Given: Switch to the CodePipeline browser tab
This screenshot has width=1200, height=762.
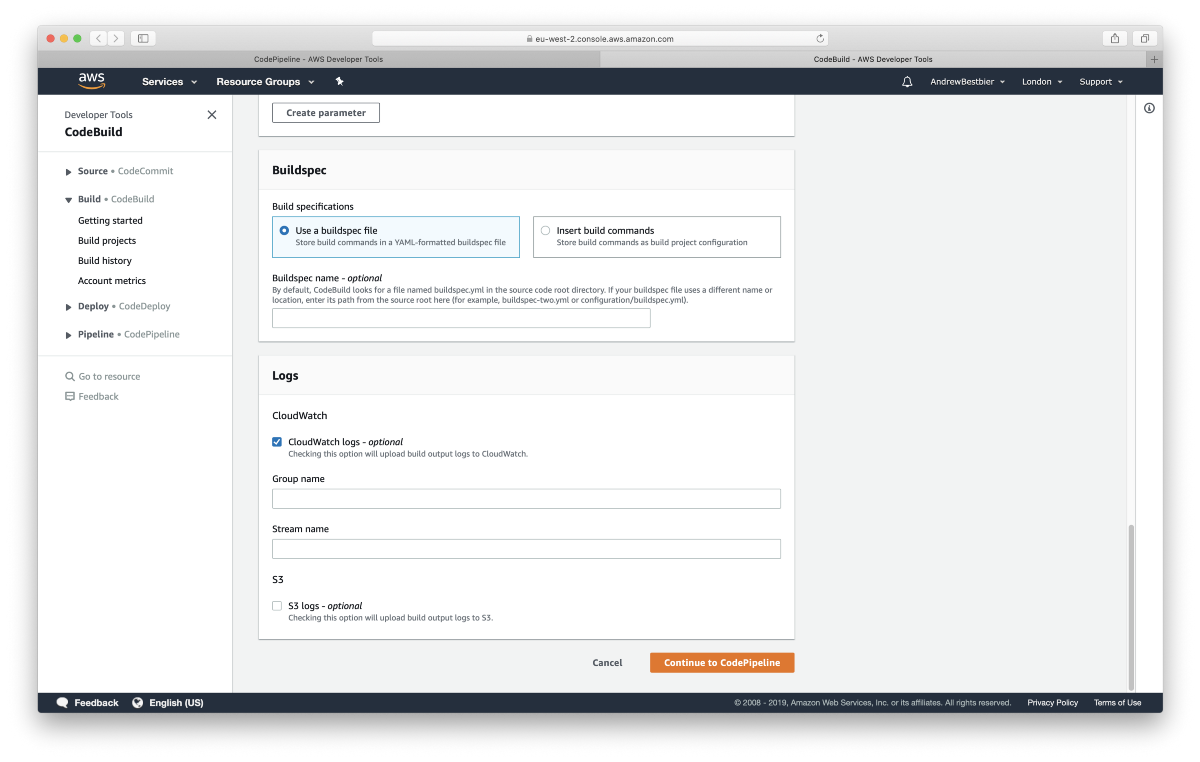Looking at the screenshot, I should coord(319,59).
